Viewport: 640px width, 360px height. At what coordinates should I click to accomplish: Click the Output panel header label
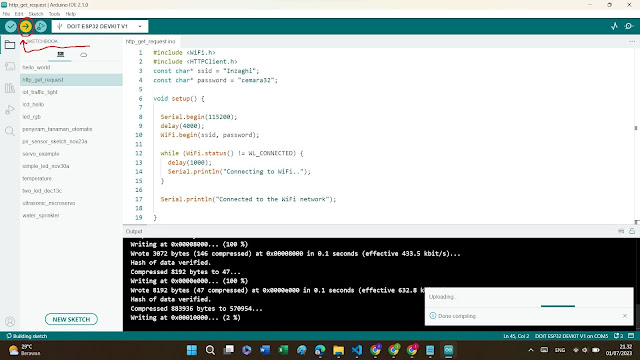(x=134, y=231)
